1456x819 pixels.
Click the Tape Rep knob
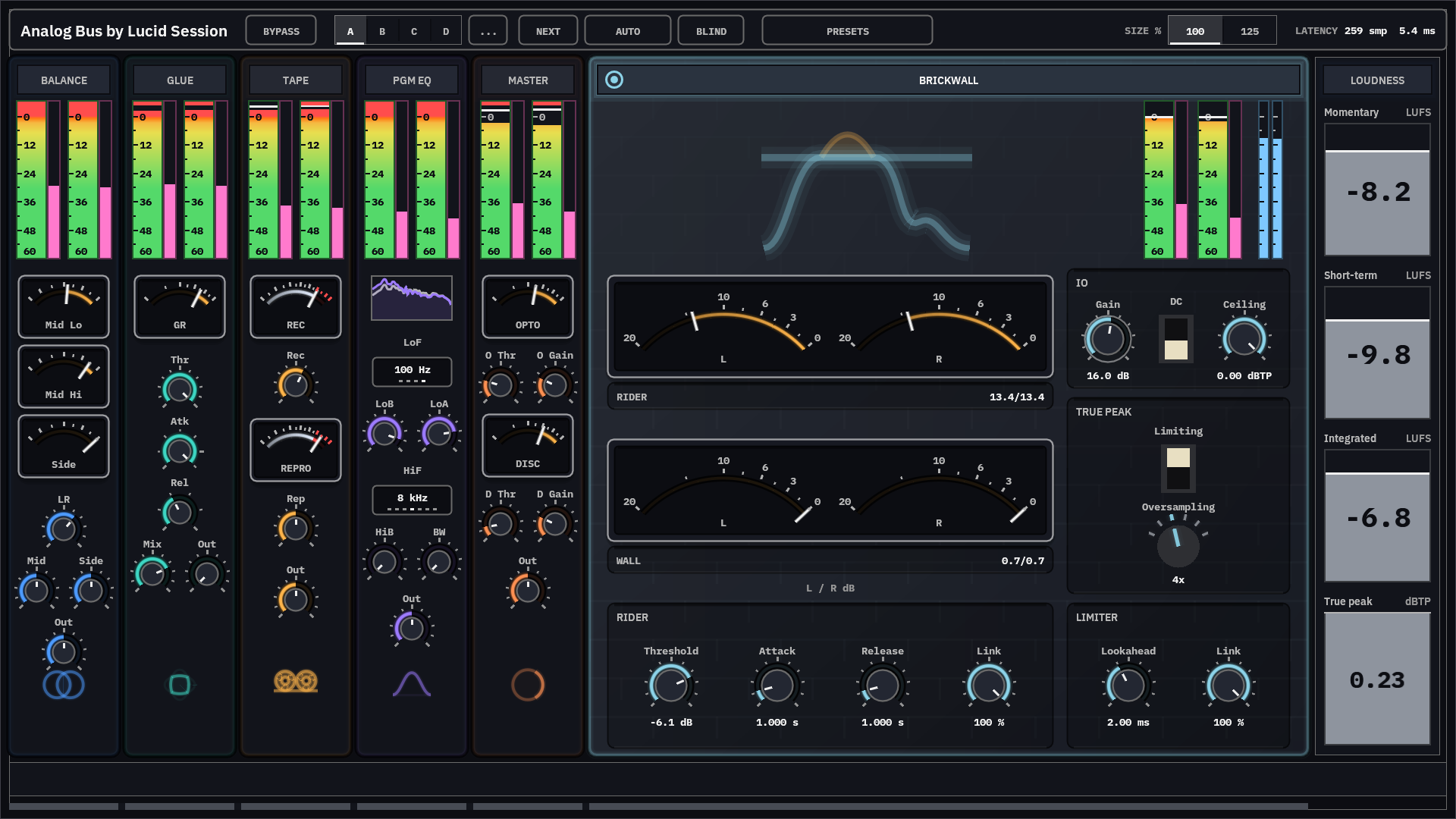pos(296,529)
